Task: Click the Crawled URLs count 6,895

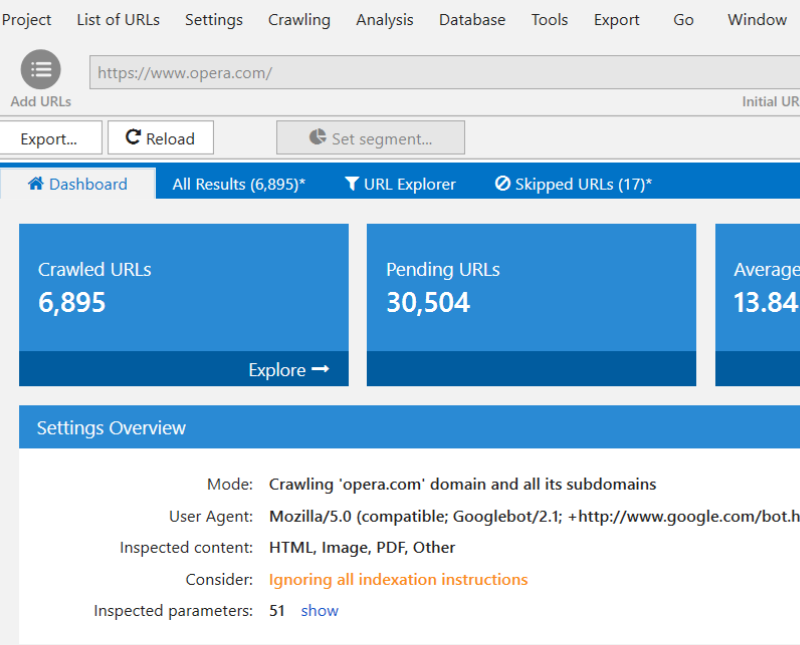Action: pyautogui.click(x=72, y=302)
